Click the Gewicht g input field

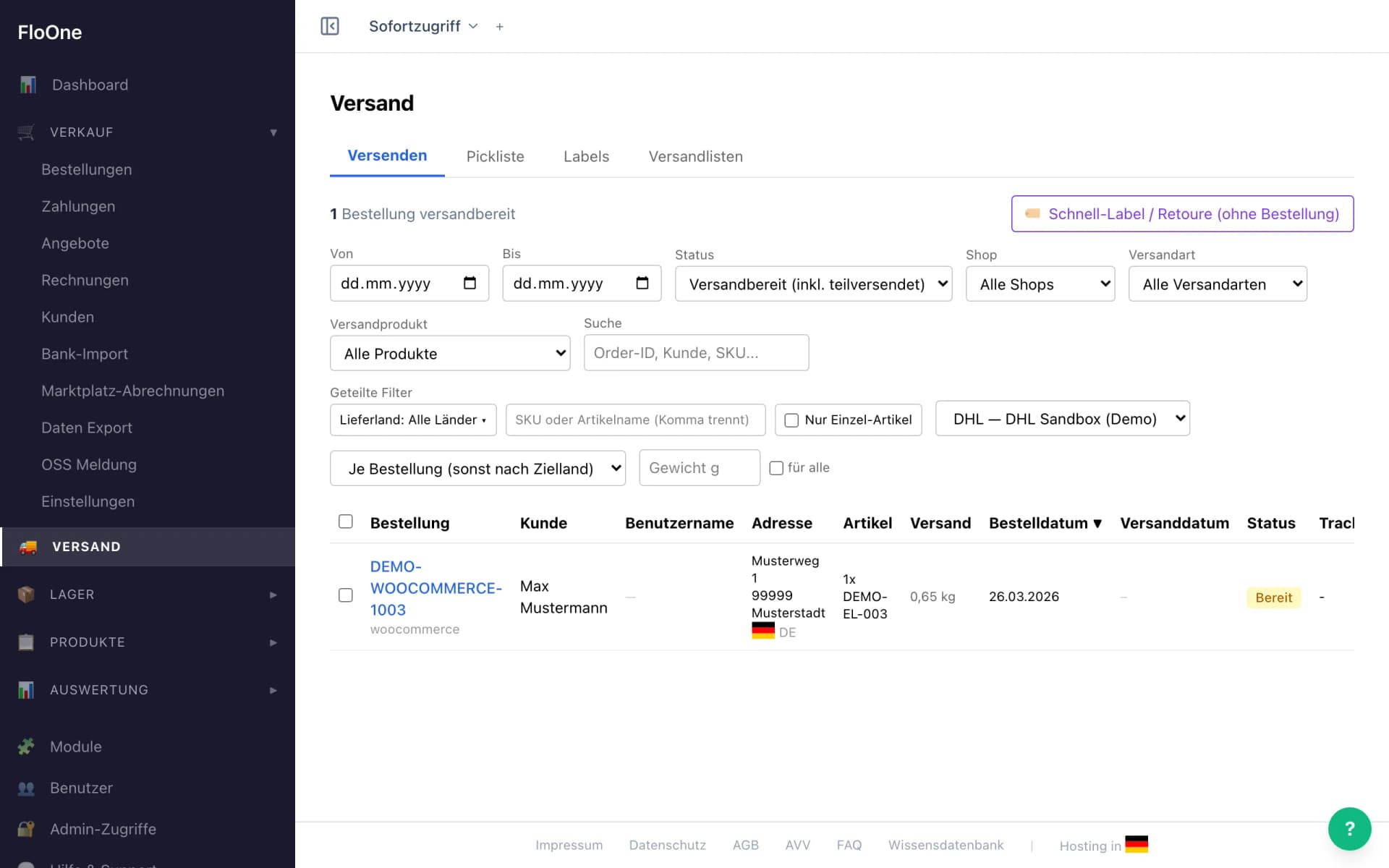[700, 467]
